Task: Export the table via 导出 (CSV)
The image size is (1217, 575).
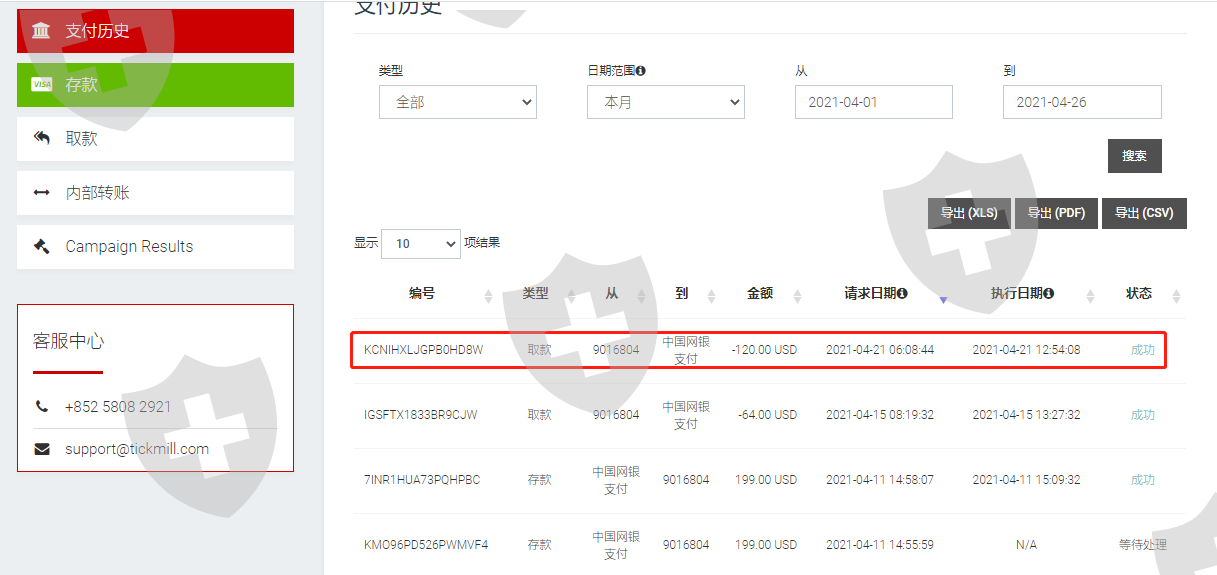Action: coord(1144,213)
